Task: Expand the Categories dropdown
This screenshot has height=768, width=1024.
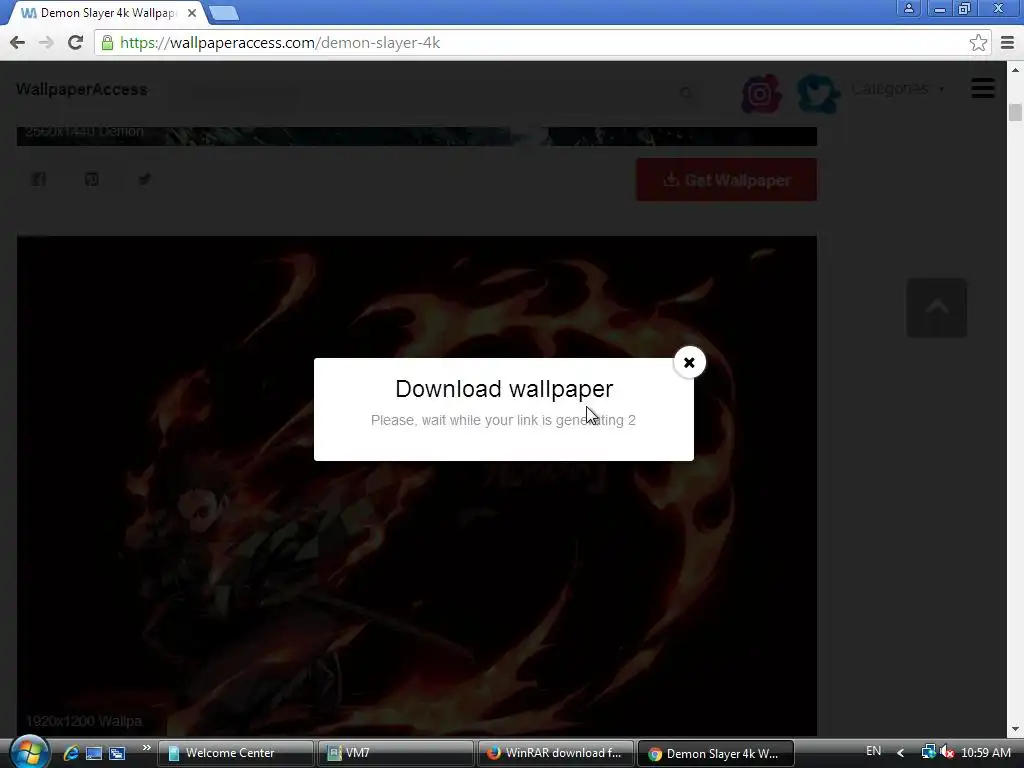Action: [x=898, y=89]
